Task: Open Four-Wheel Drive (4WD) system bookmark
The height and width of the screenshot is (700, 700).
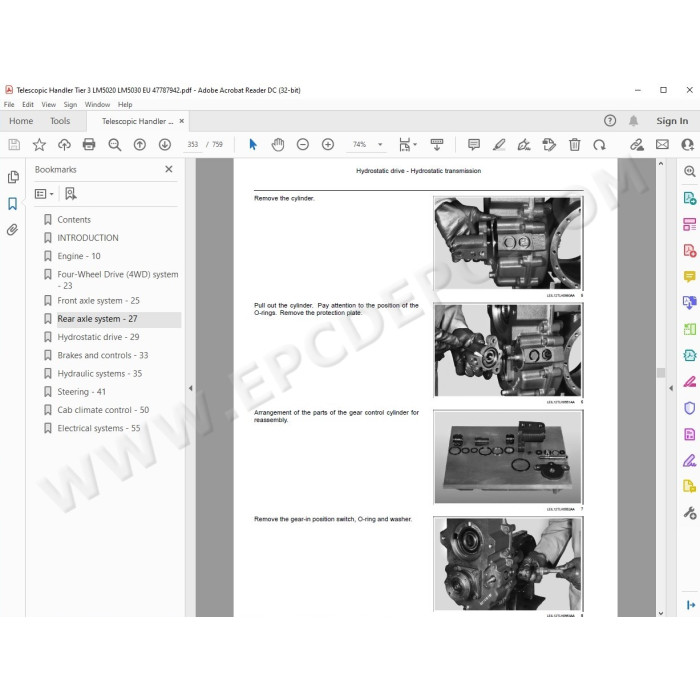Action: [117, 280]
